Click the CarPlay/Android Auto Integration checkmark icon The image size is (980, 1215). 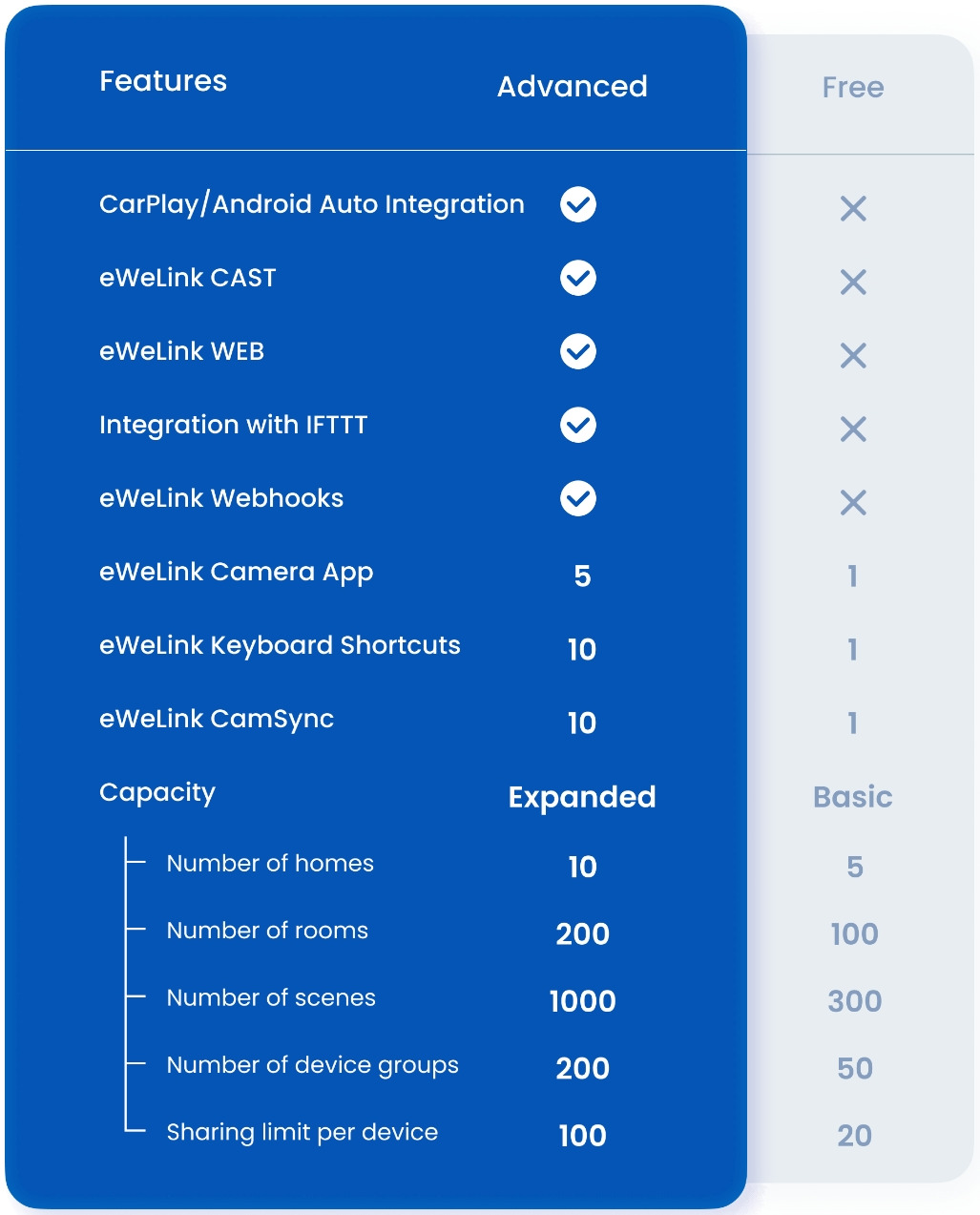(x=578, y=204)
